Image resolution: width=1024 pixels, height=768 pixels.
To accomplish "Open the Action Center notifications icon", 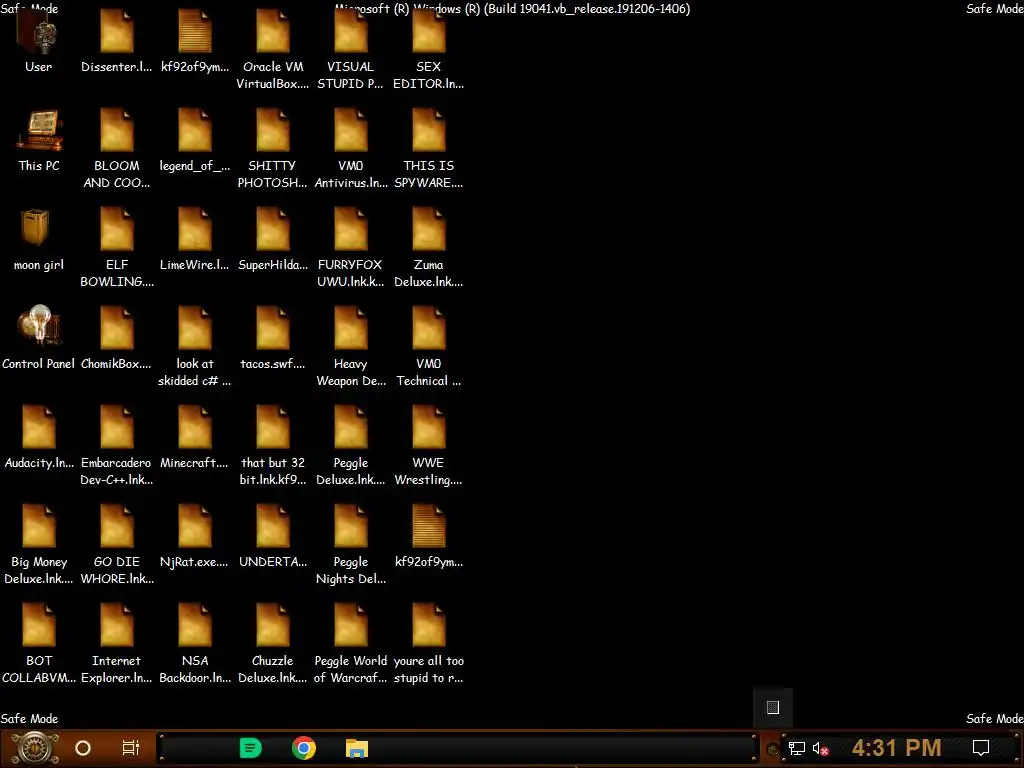I will coord(981,748).
